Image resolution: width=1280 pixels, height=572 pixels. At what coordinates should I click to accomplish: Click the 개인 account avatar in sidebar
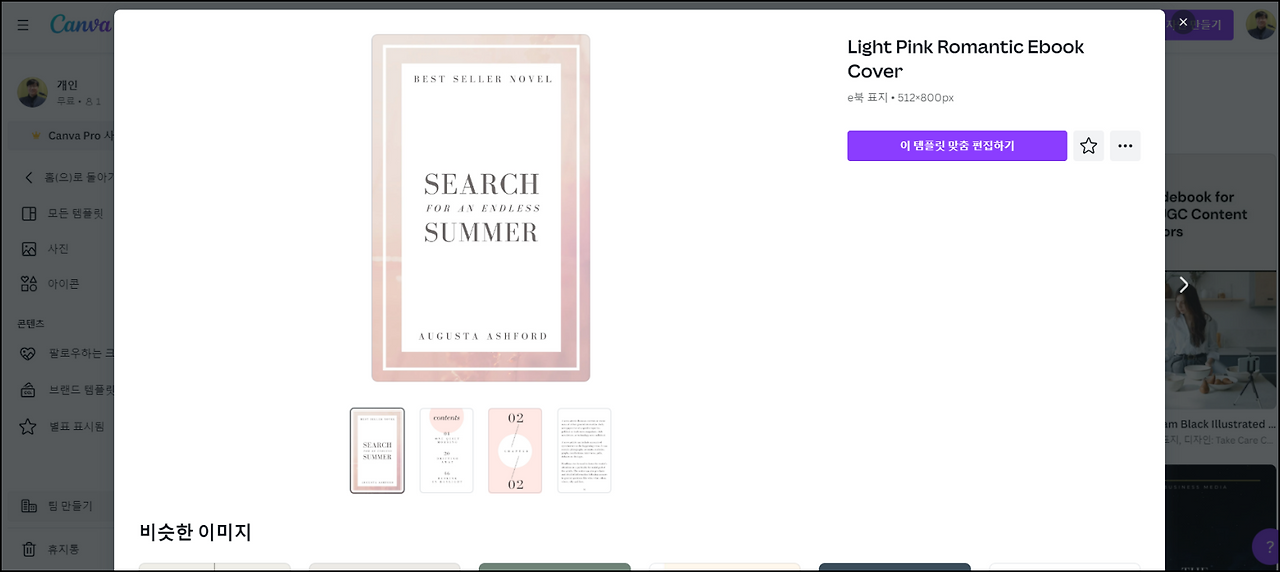32,93
